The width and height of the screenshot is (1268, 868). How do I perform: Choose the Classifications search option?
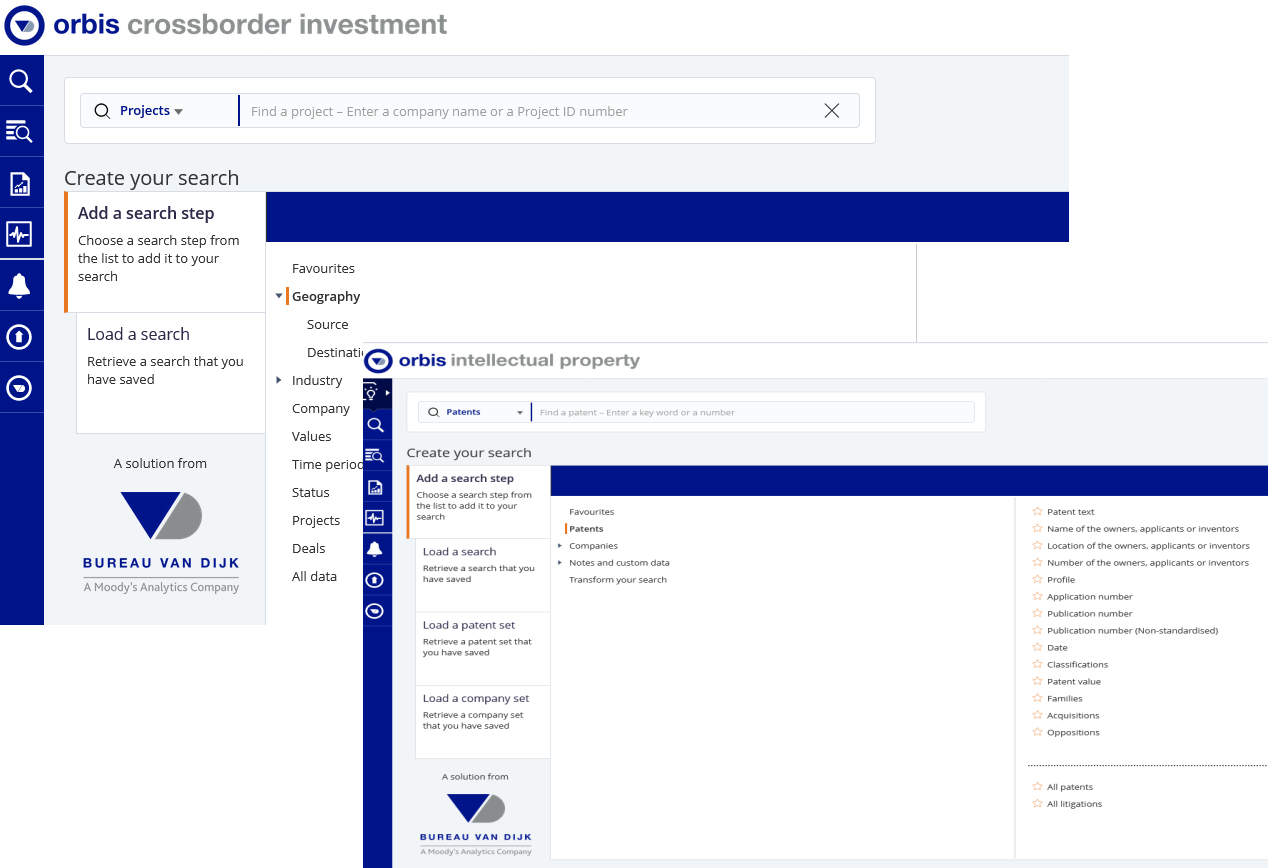tap(1077, 665)
